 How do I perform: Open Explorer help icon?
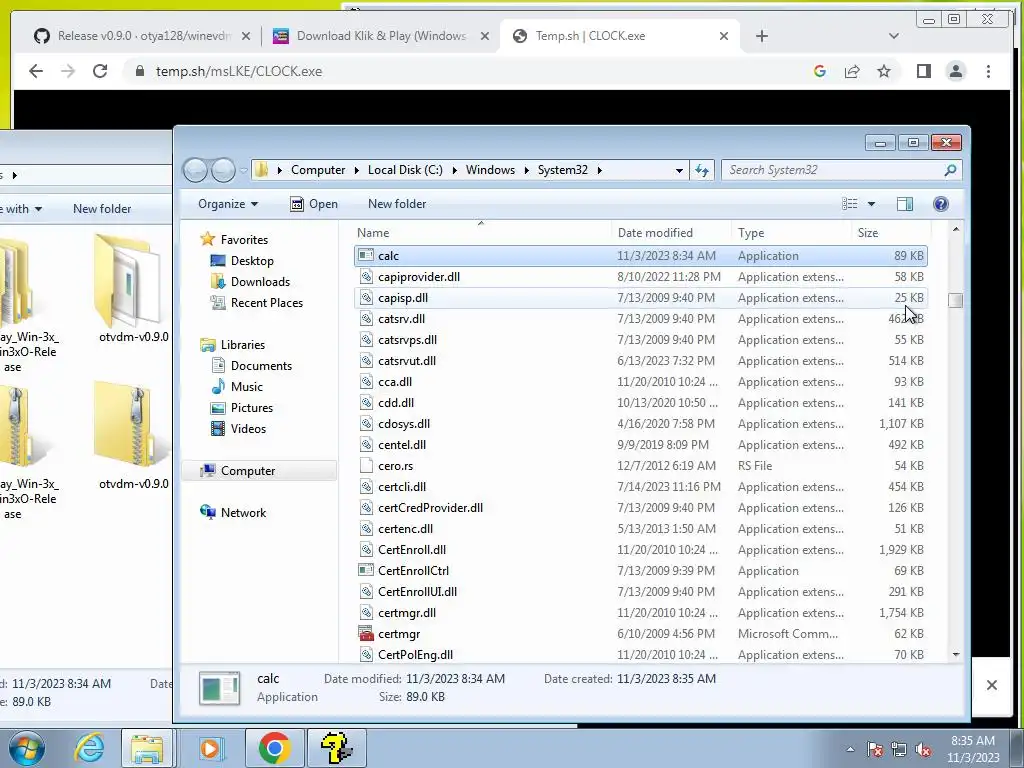pos(940,204)
